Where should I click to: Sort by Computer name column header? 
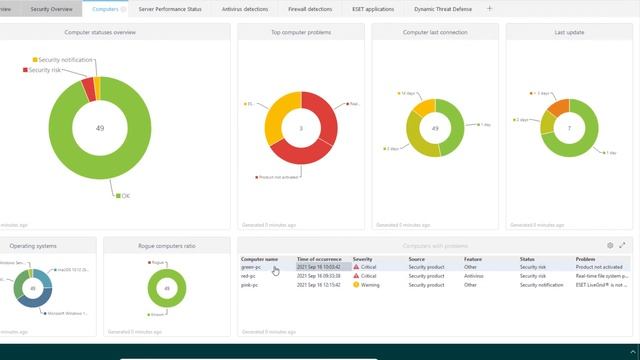[x=259, y=259]
